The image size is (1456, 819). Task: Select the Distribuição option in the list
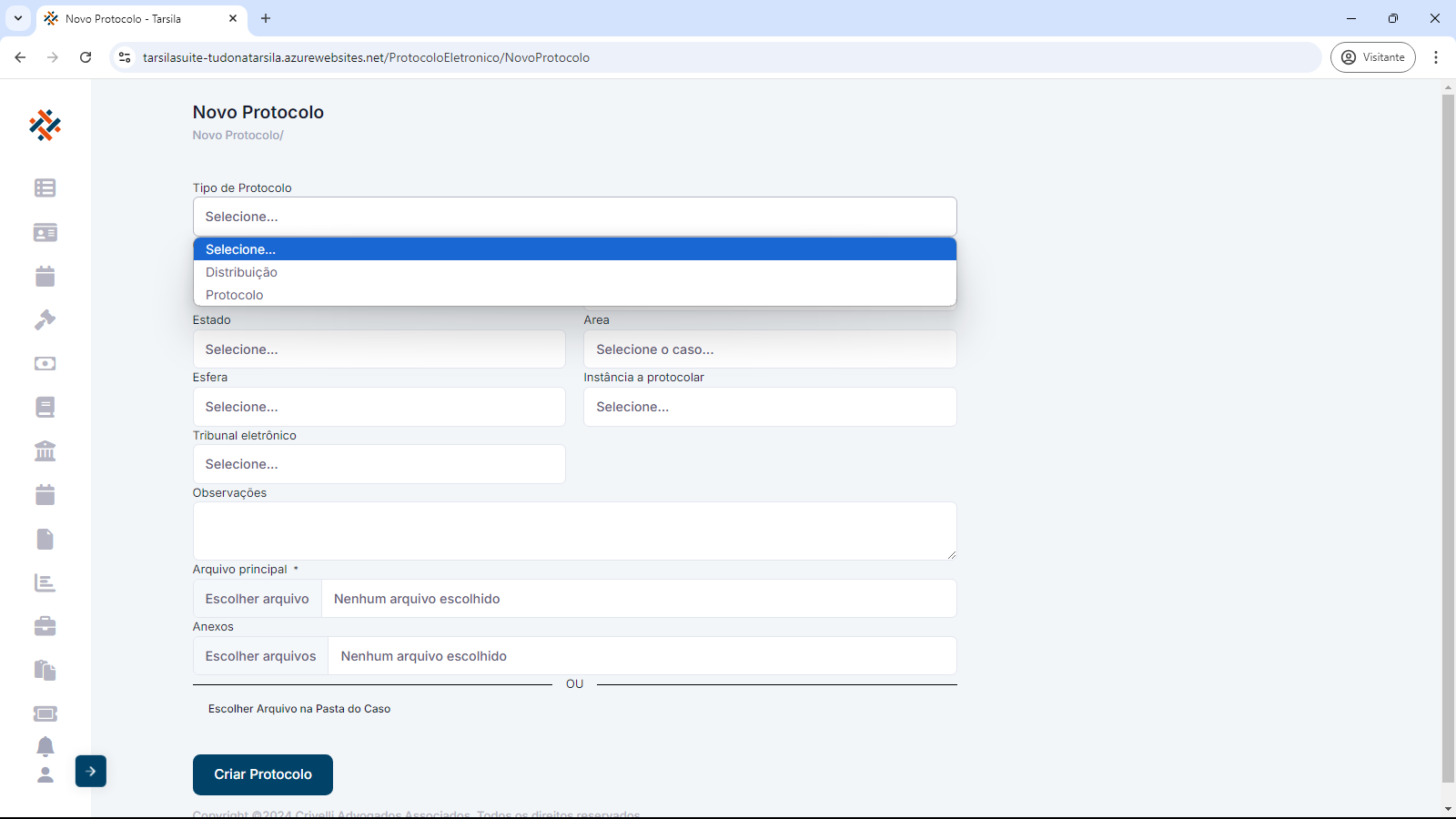click(242, 272)
